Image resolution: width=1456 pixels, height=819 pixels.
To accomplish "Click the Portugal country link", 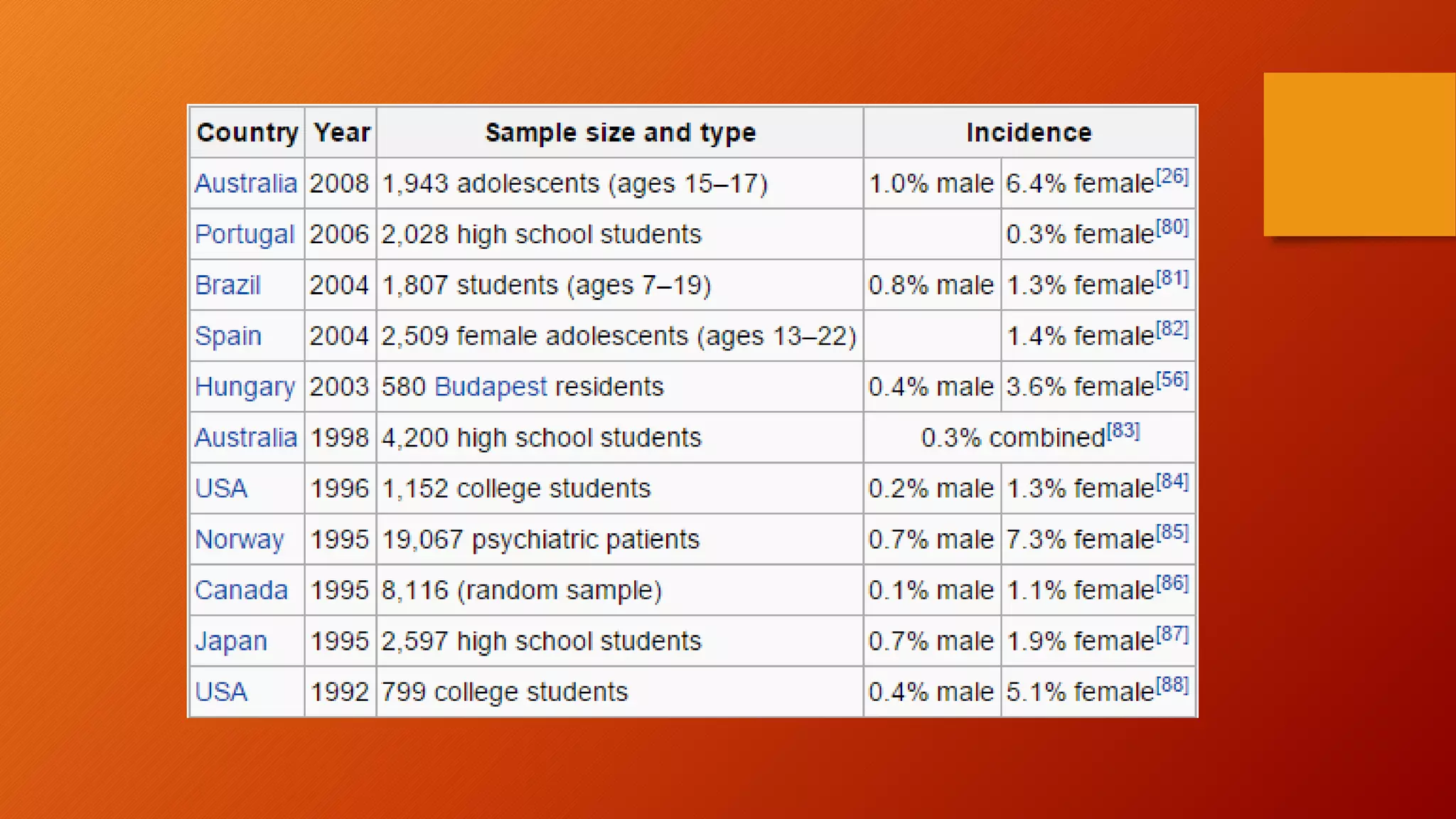I will click(x=244, y=235).
